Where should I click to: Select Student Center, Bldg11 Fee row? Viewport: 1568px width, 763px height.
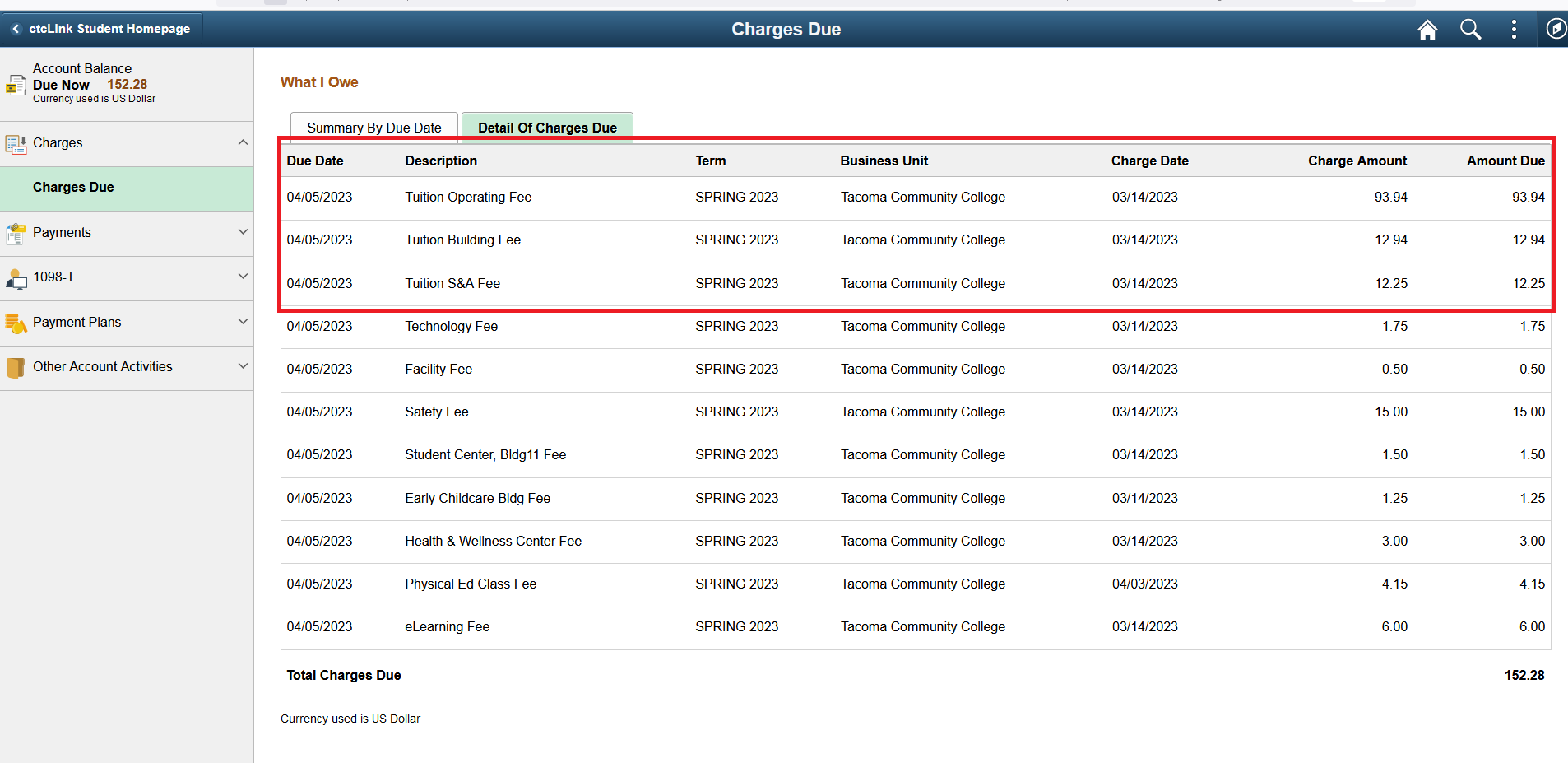point(916,456)
